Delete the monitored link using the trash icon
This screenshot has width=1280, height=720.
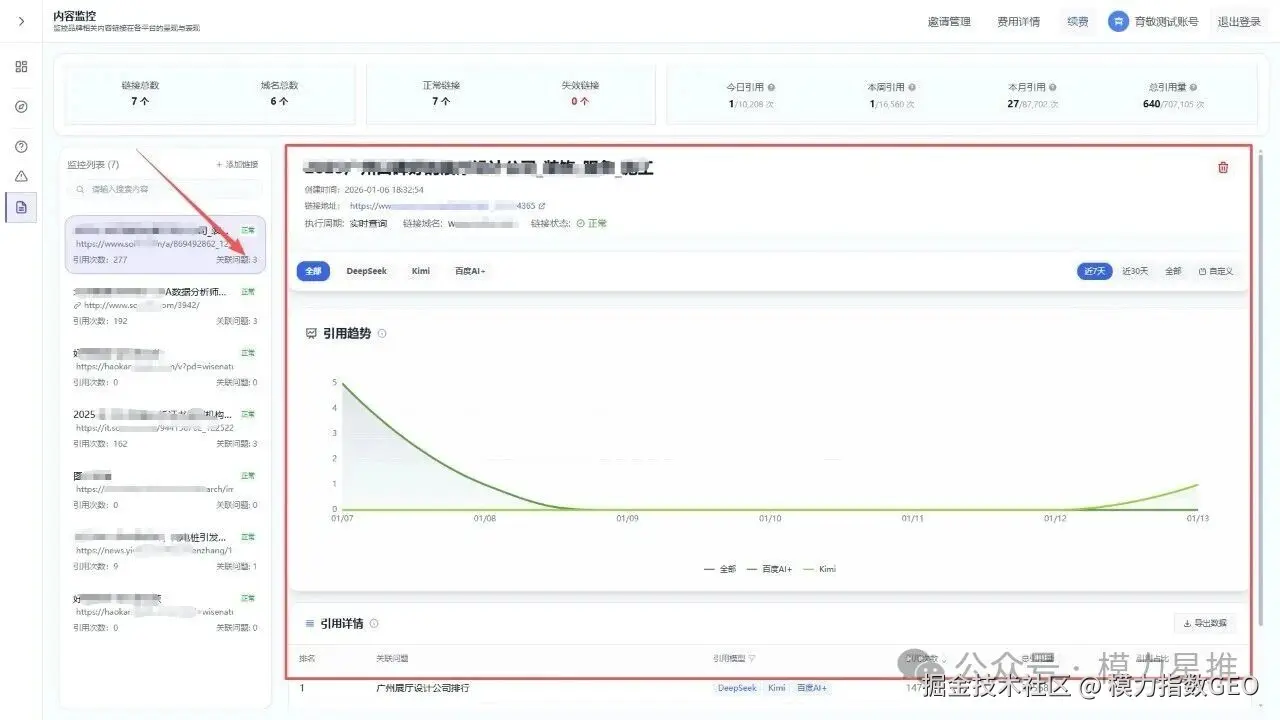[x=1222, y=167]
